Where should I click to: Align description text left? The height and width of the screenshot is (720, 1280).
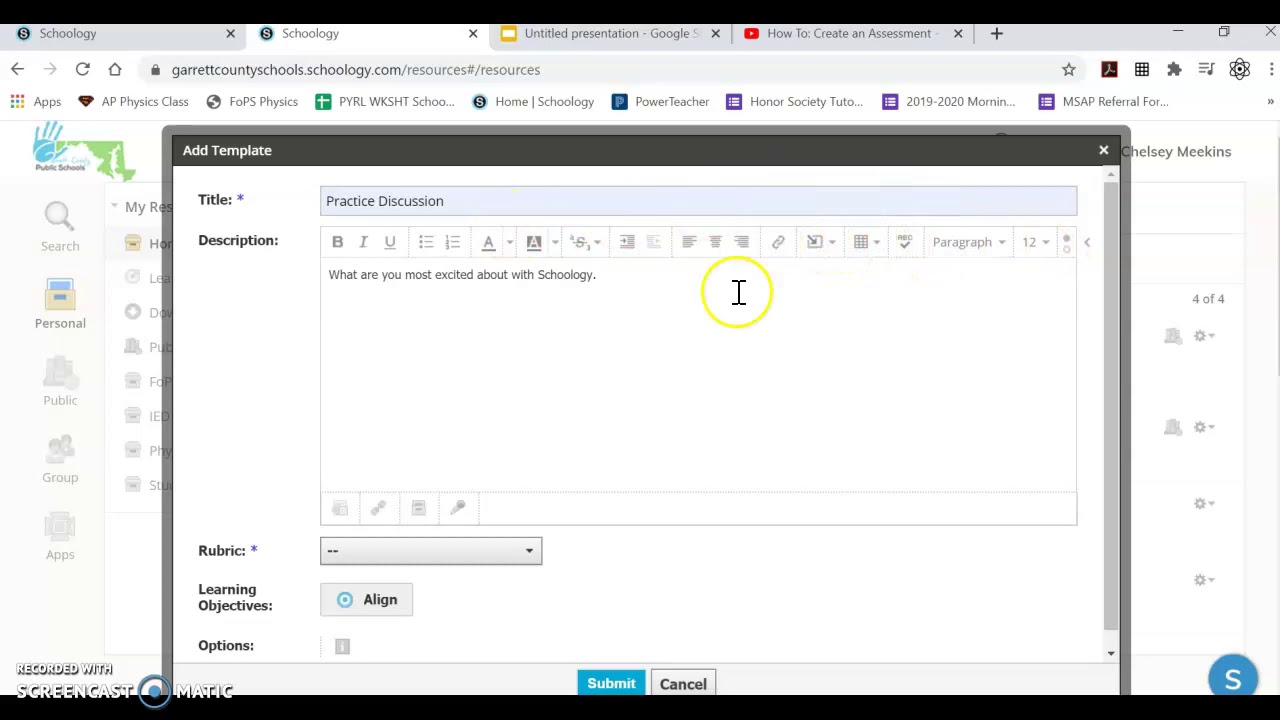(689, 242)
